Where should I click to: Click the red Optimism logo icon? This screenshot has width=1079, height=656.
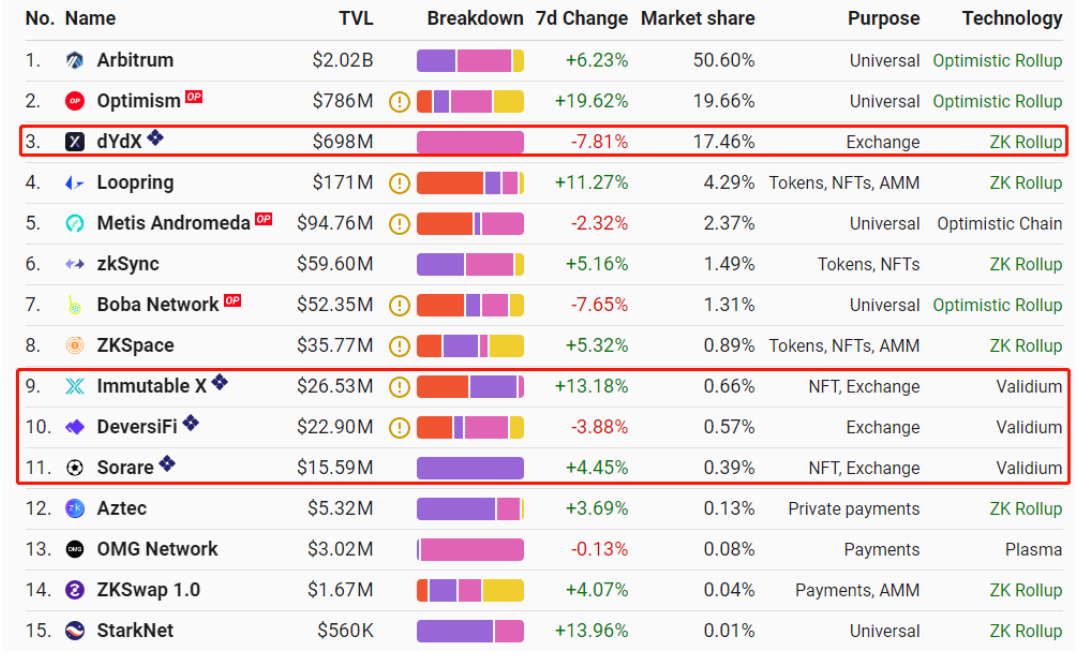(74, 101)
